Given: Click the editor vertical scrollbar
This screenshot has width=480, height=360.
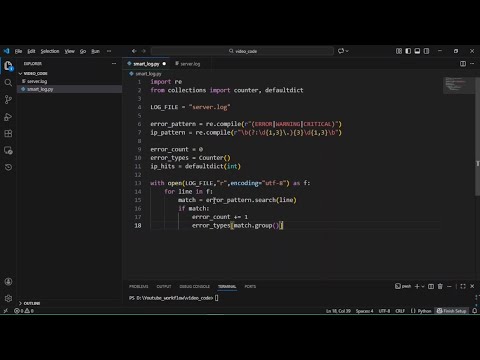Looking at the screenshot, I should tap(477, 137).
